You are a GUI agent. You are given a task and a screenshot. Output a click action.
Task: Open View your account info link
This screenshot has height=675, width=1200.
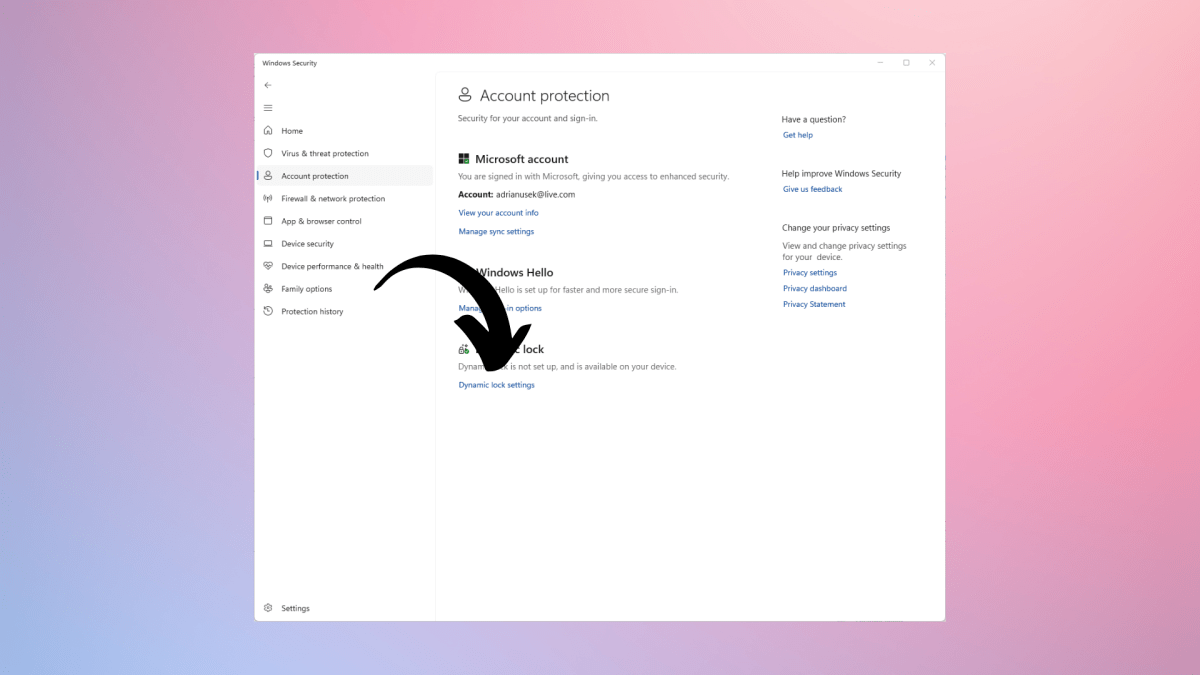point(498,213)
